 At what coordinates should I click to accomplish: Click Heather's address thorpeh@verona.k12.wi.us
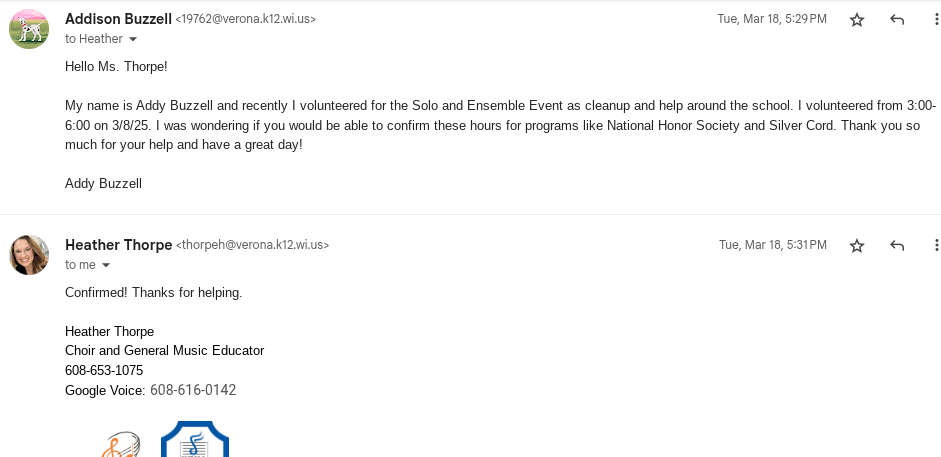click(253, 245)
